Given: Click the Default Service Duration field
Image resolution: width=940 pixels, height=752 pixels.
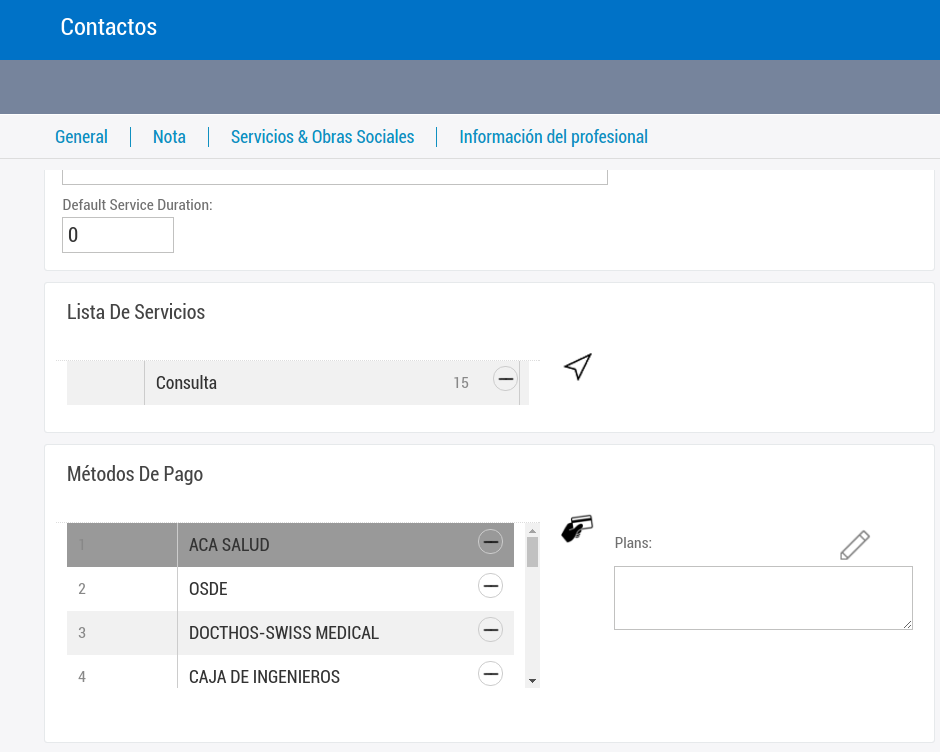Looking at the screenshot, I should (x=118, y=236).
